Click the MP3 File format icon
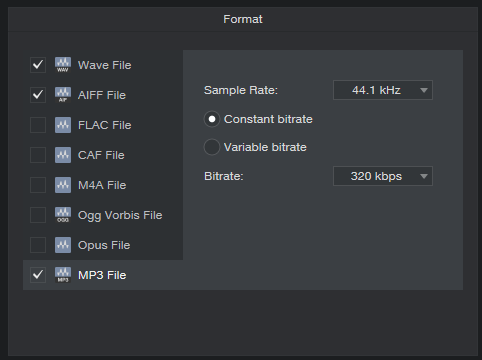 [x=63, y=275]
